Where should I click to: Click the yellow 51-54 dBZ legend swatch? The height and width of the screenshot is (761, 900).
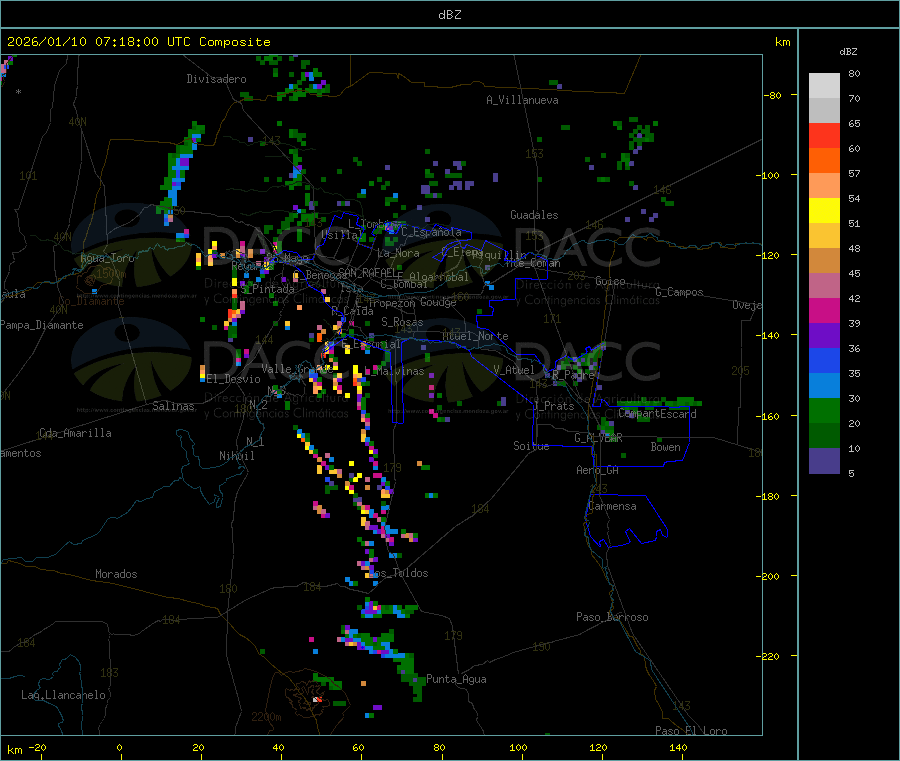(x=824, y=211)
